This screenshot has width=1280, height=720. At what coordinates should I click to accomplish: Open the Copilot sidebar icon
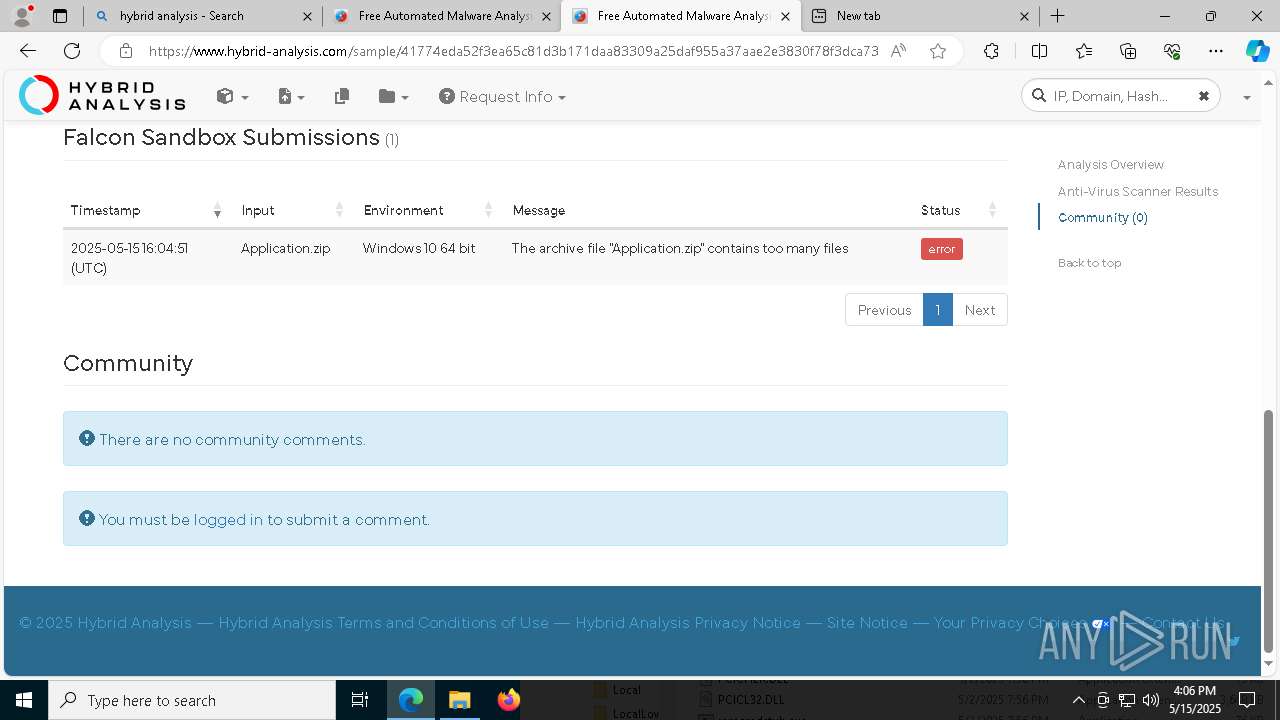pyautogui.click(x=1257, y=51)
